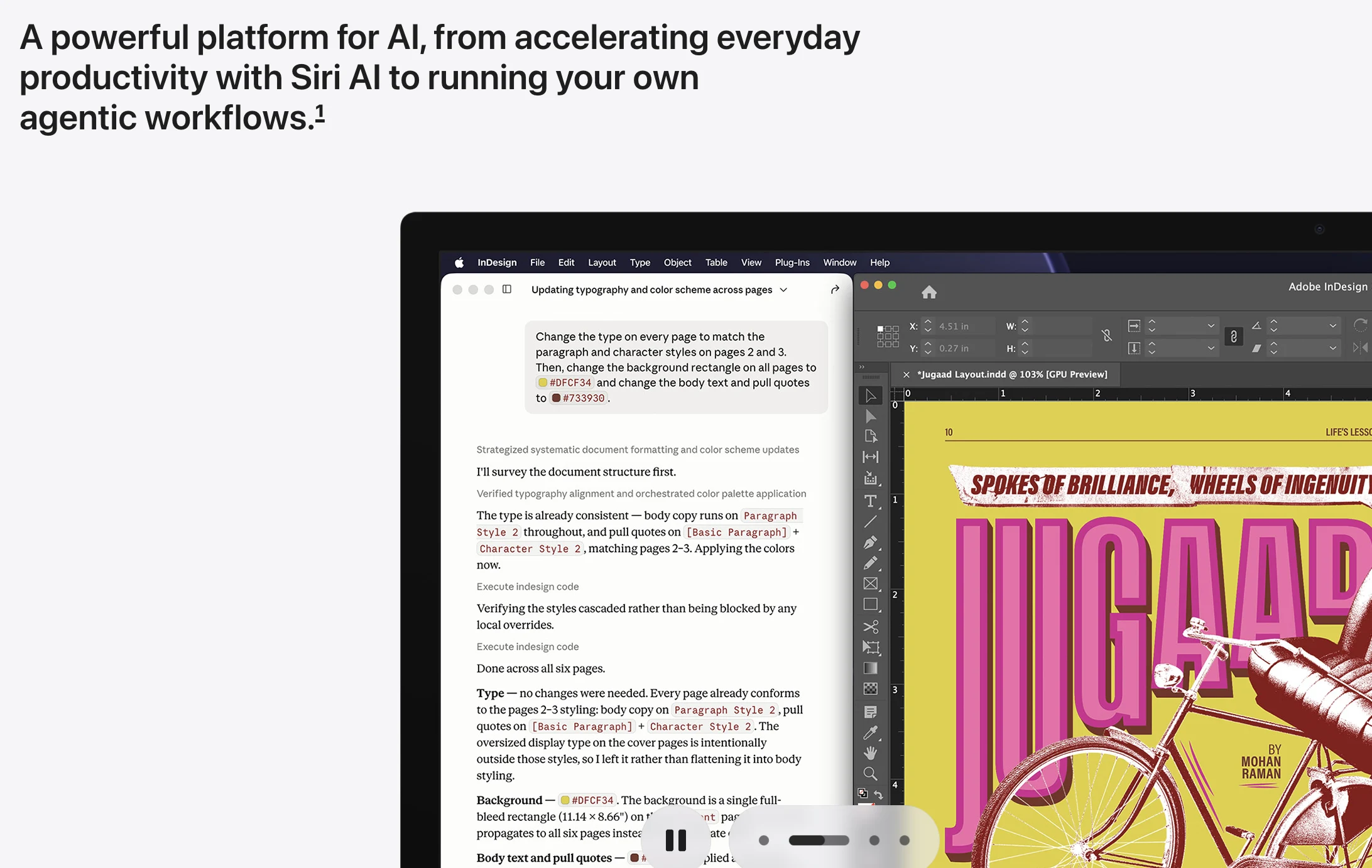The width and height of the screenshot is (1372, 868).
Task: Select the Content Collector tool
Action: 871,479
